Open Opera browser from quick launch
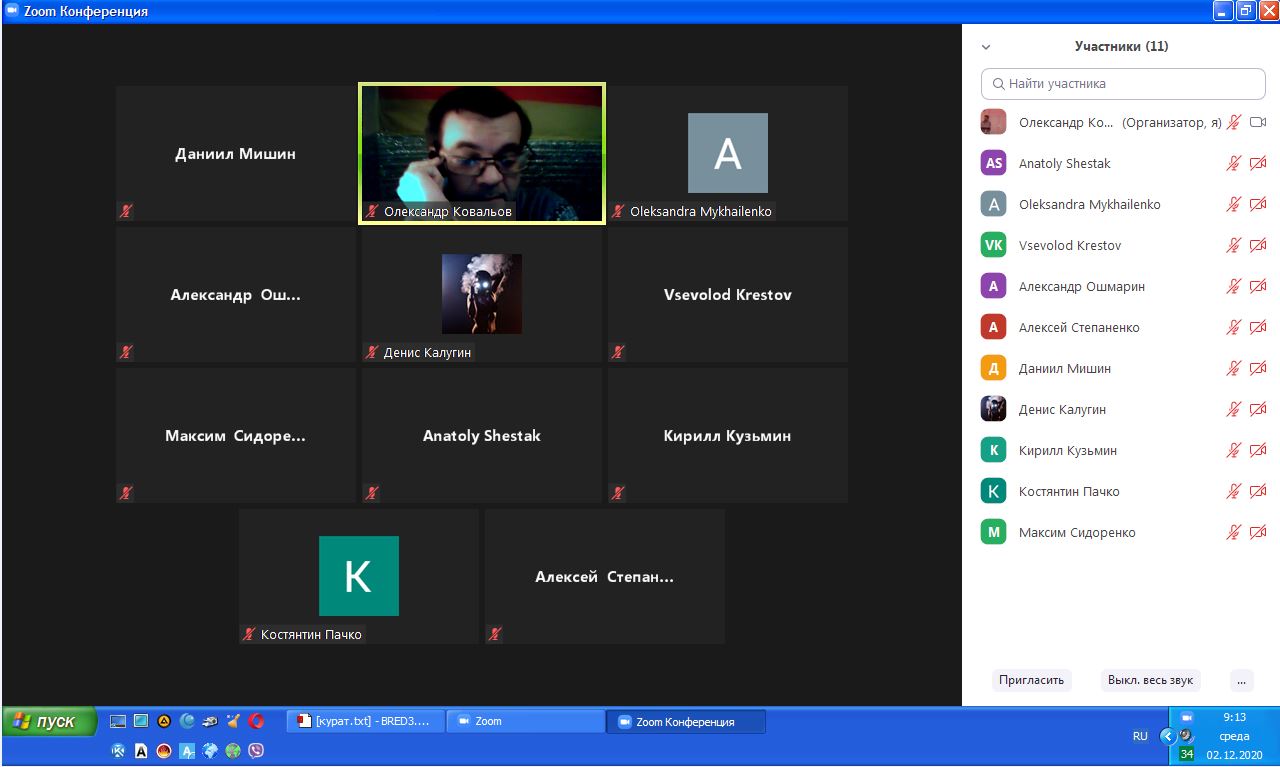 pyautogui.click(x=256, y=721)
